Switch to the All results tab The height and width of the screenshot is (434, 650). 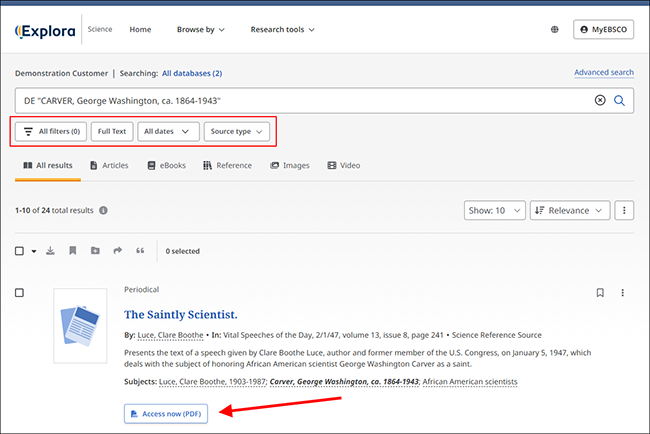point(48,166)
